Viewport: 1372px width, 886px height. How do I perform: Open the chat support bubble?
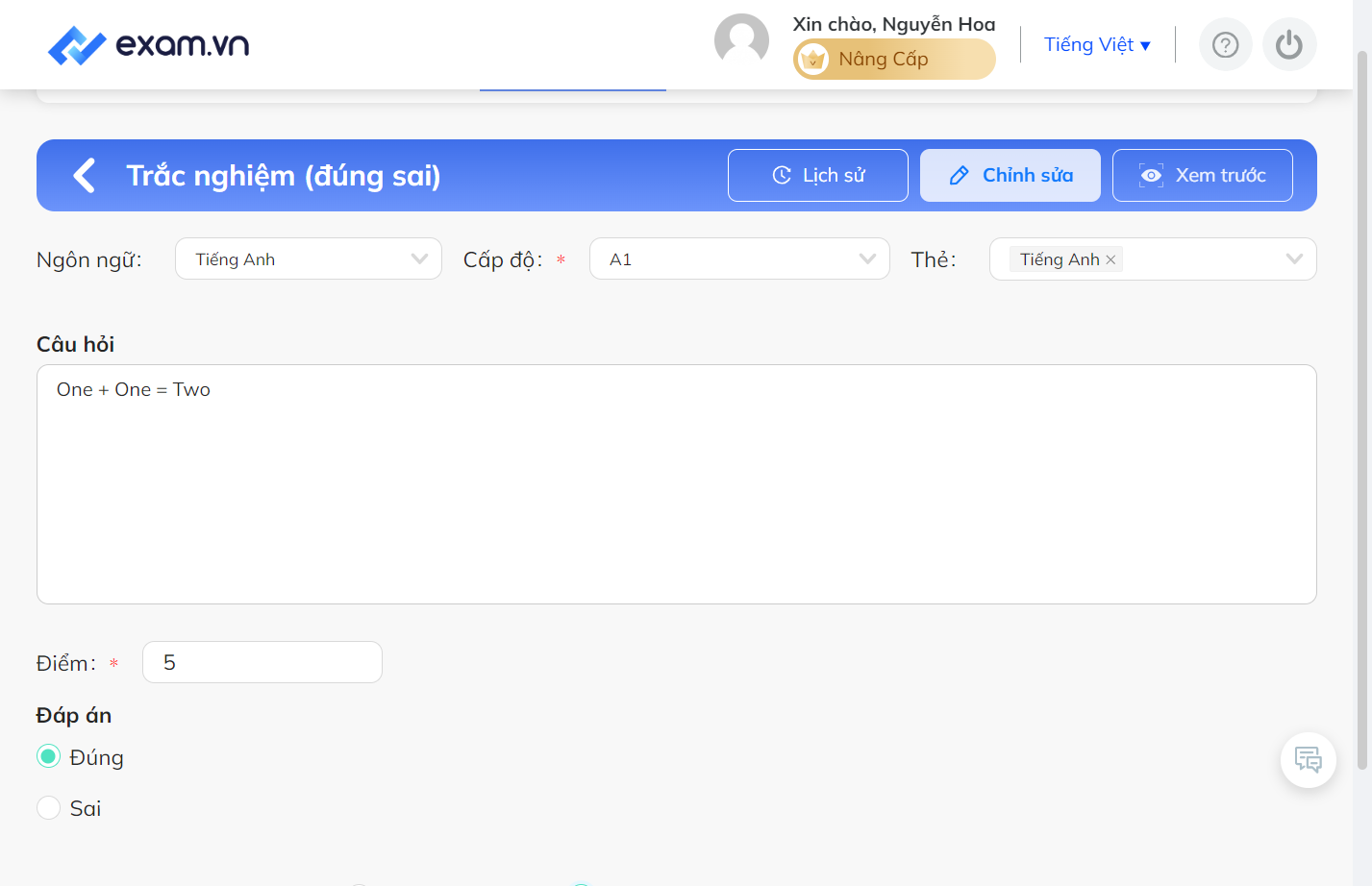[1309, 760]
